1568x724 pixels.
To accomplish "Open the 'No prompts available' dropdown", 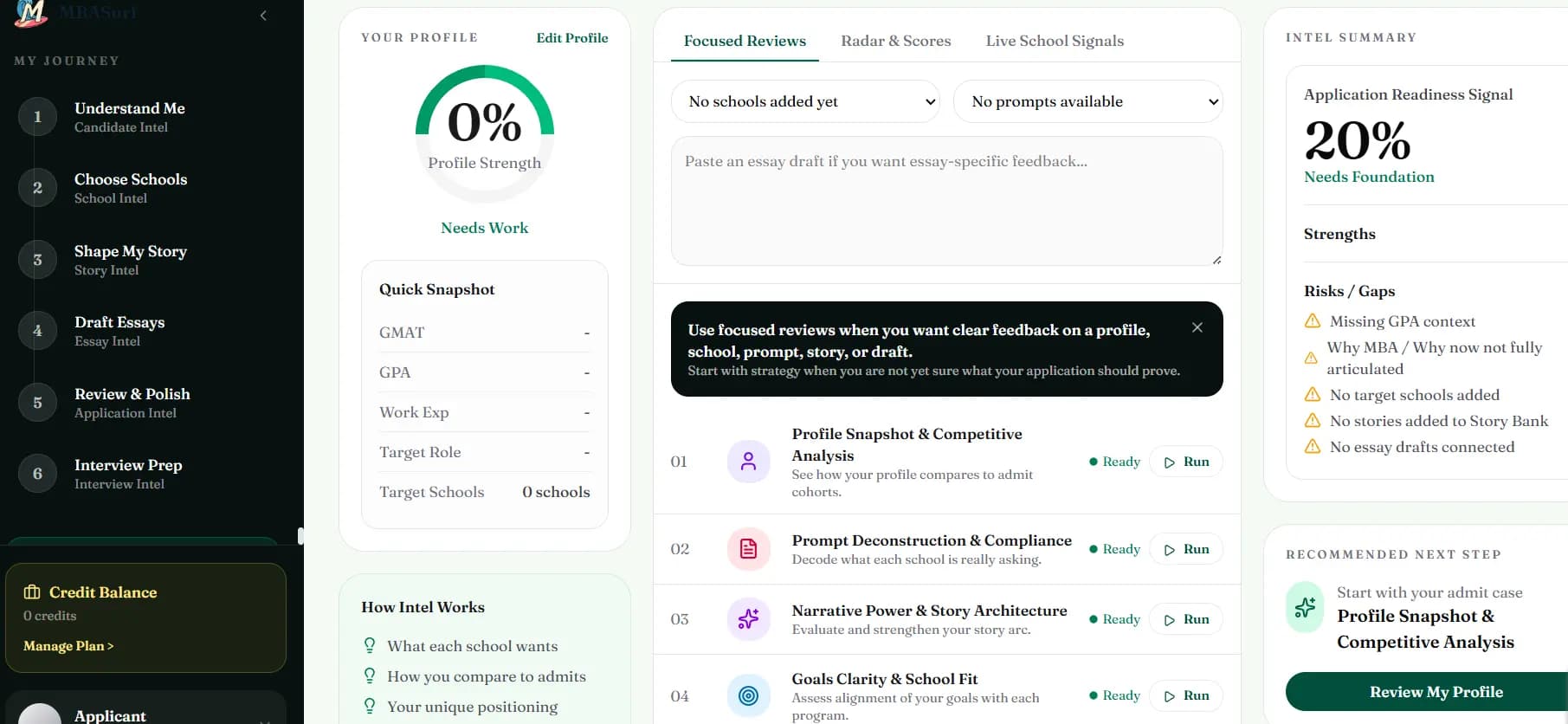I will [x=1088, y=101].
